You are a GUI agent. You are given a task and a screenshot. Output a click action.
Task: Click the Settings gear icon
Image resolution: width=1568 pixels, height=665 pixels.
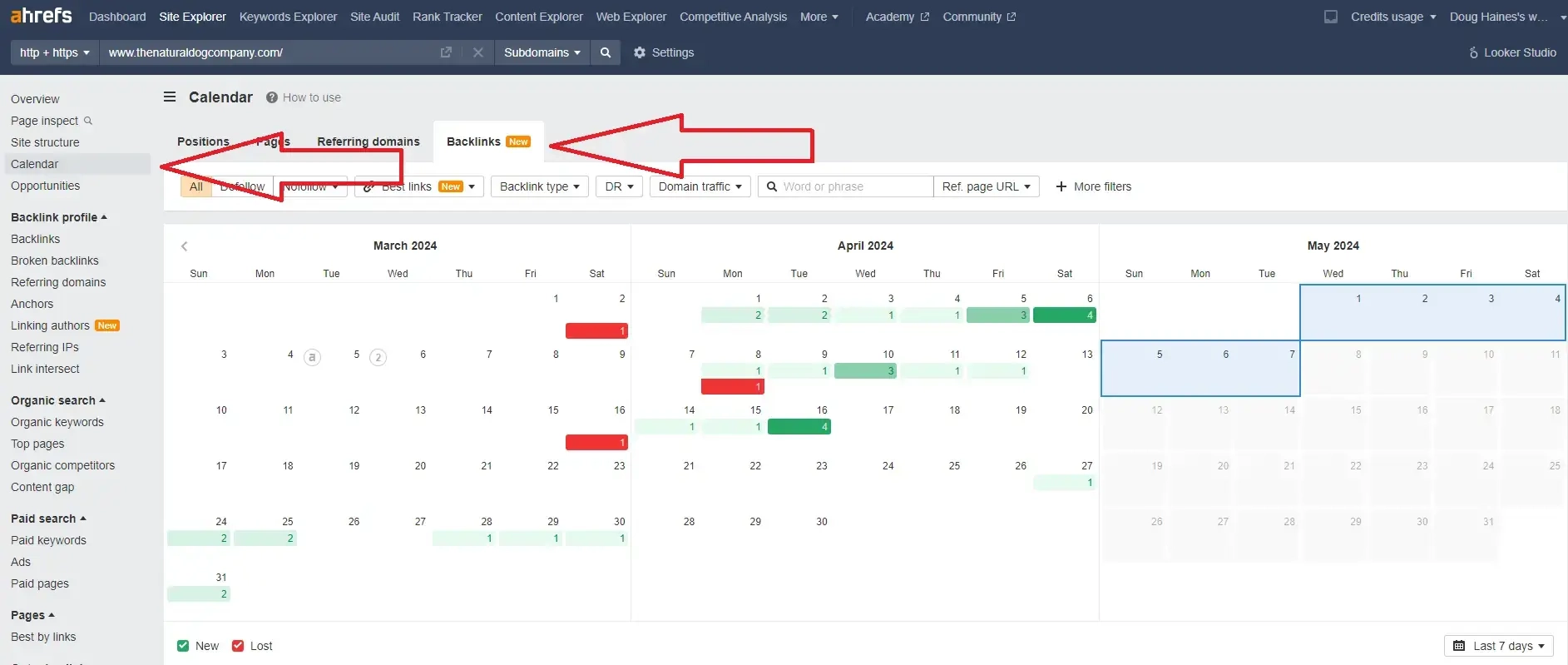(640, 52)
